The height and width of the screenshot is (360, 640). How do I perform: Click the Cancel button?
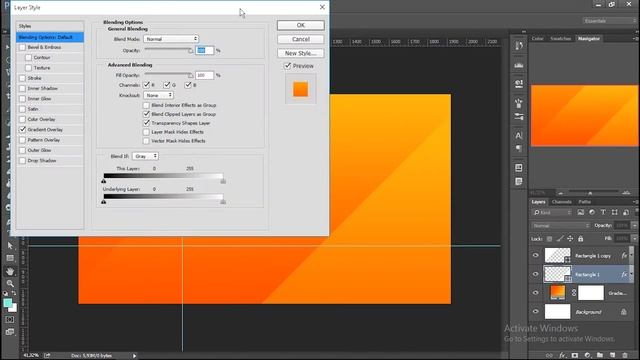tap(301, 39)
